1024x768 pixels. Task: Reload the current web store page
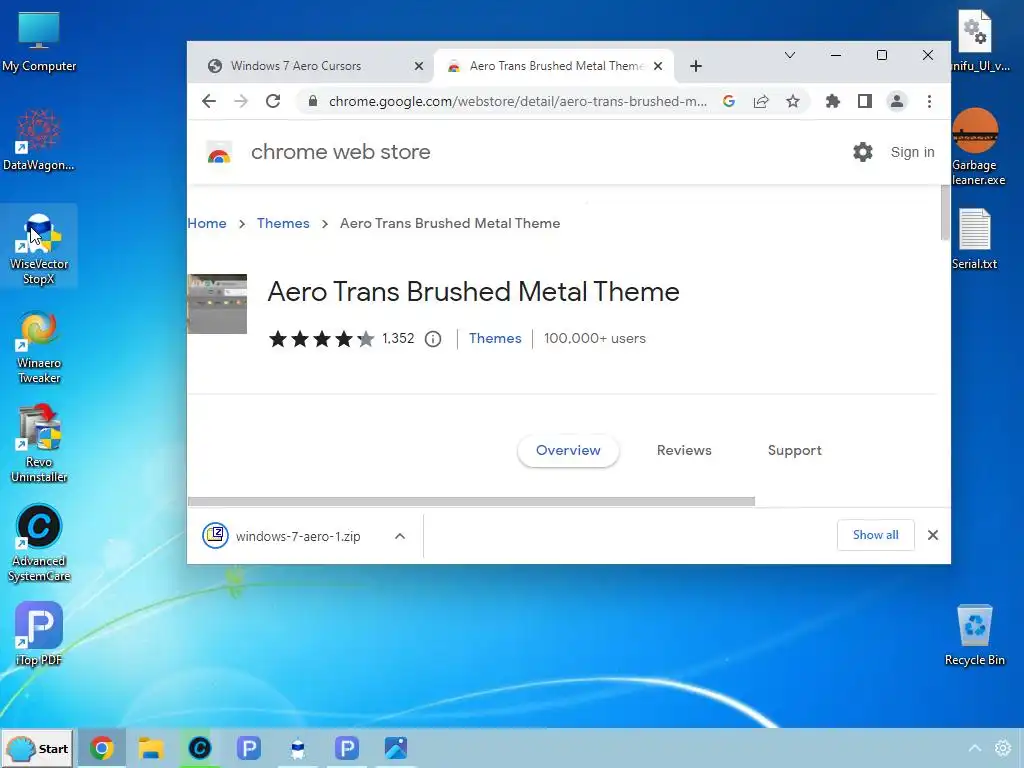click(x=273, y=101)
